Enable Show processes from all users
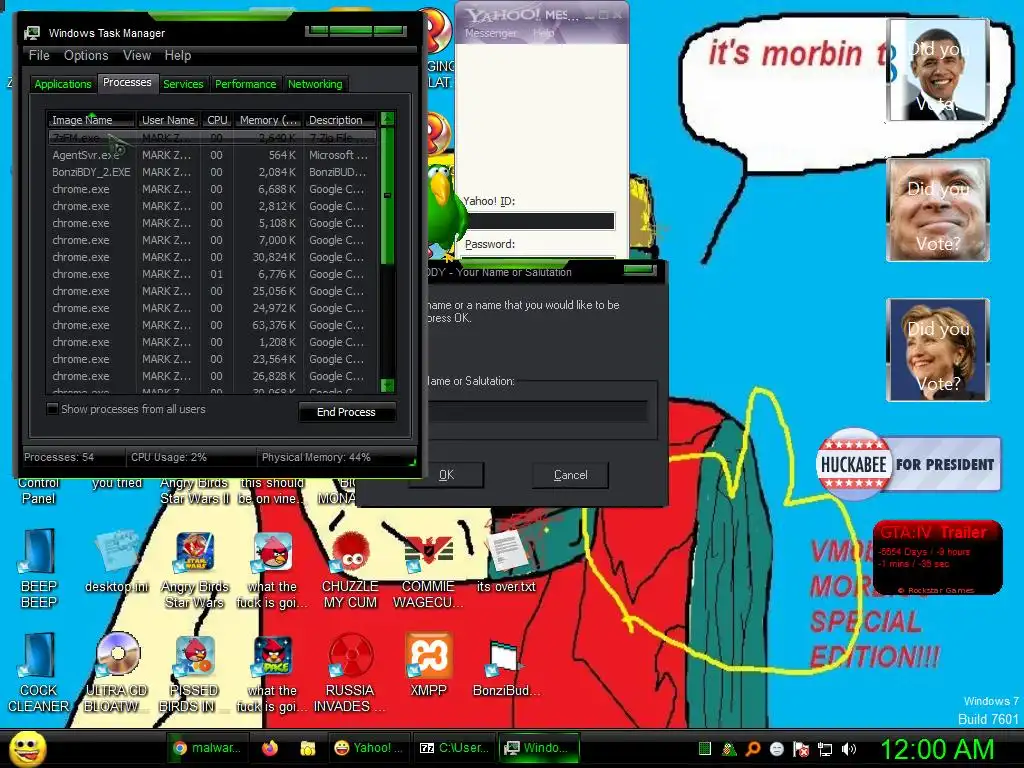The width and height of the screenshot is (1024, 768). [x=52, y=409]
